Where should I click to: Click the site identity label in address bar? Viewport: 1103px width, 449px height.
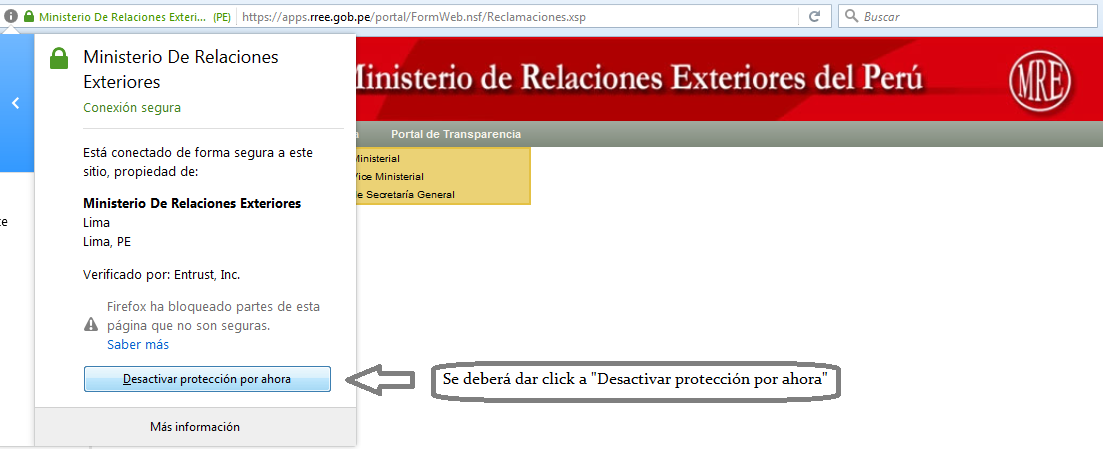point(134,16)
